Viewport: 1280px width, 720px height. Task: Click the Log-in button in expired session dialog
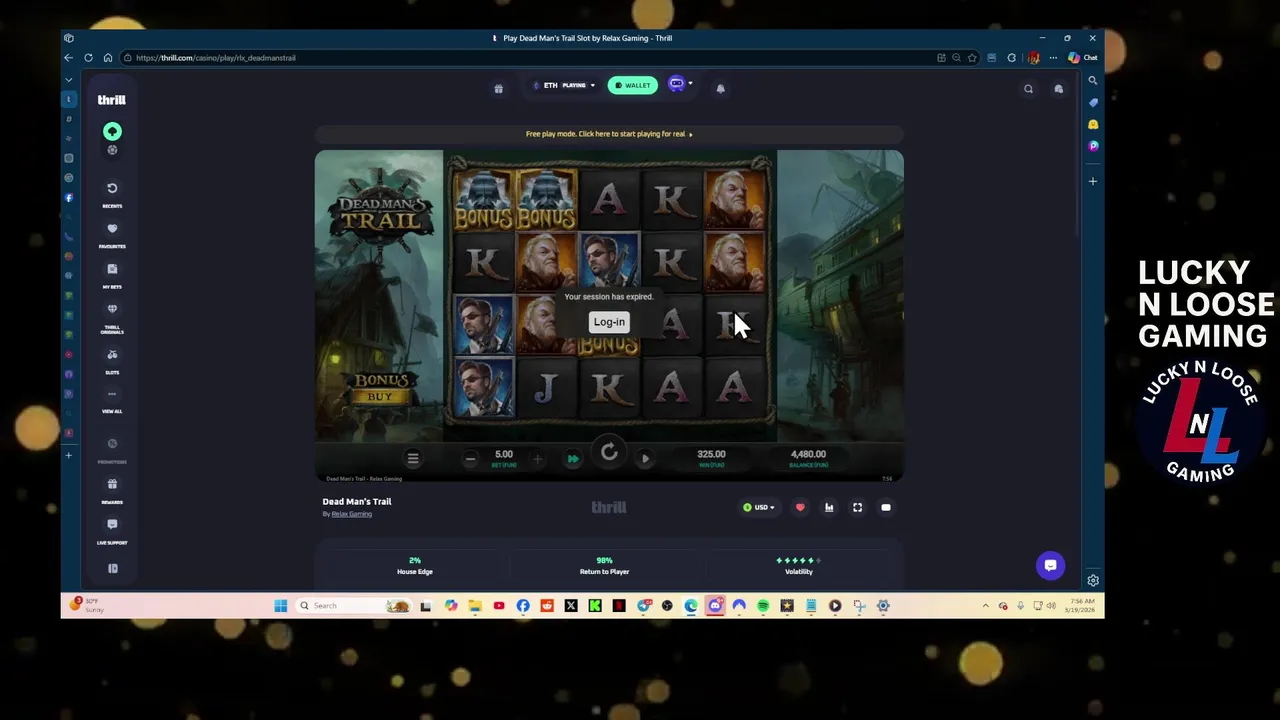click(609, 322)
